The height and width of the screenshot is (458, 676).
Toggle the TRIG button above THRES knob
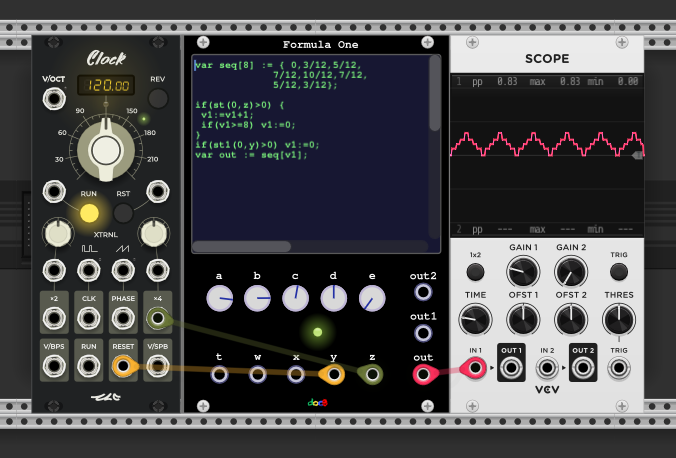point(619,272)
